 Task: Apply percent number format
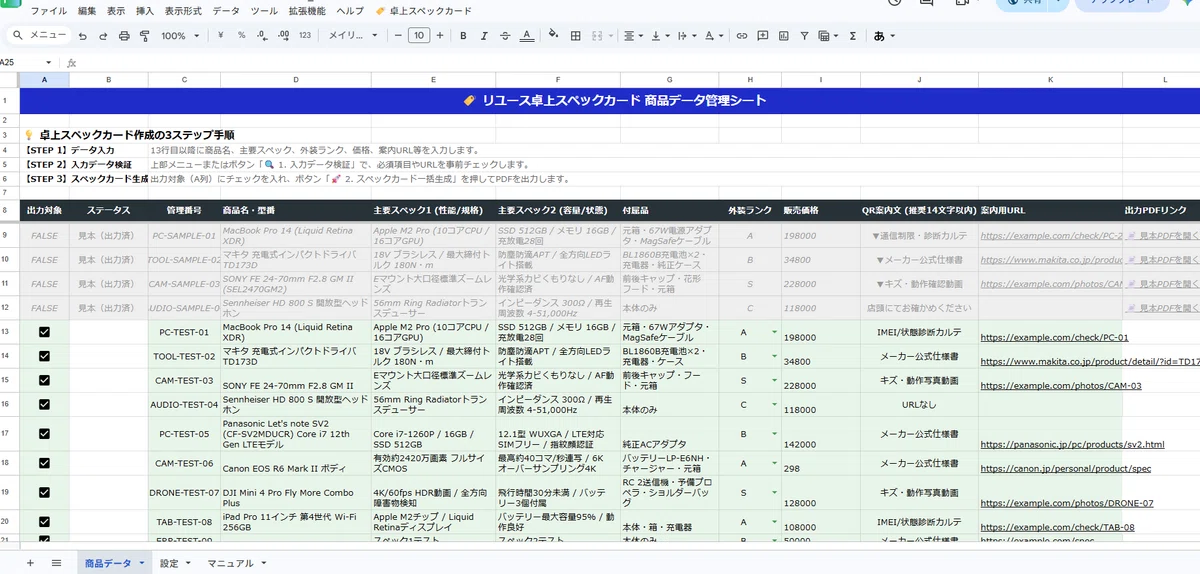(241, 35)
